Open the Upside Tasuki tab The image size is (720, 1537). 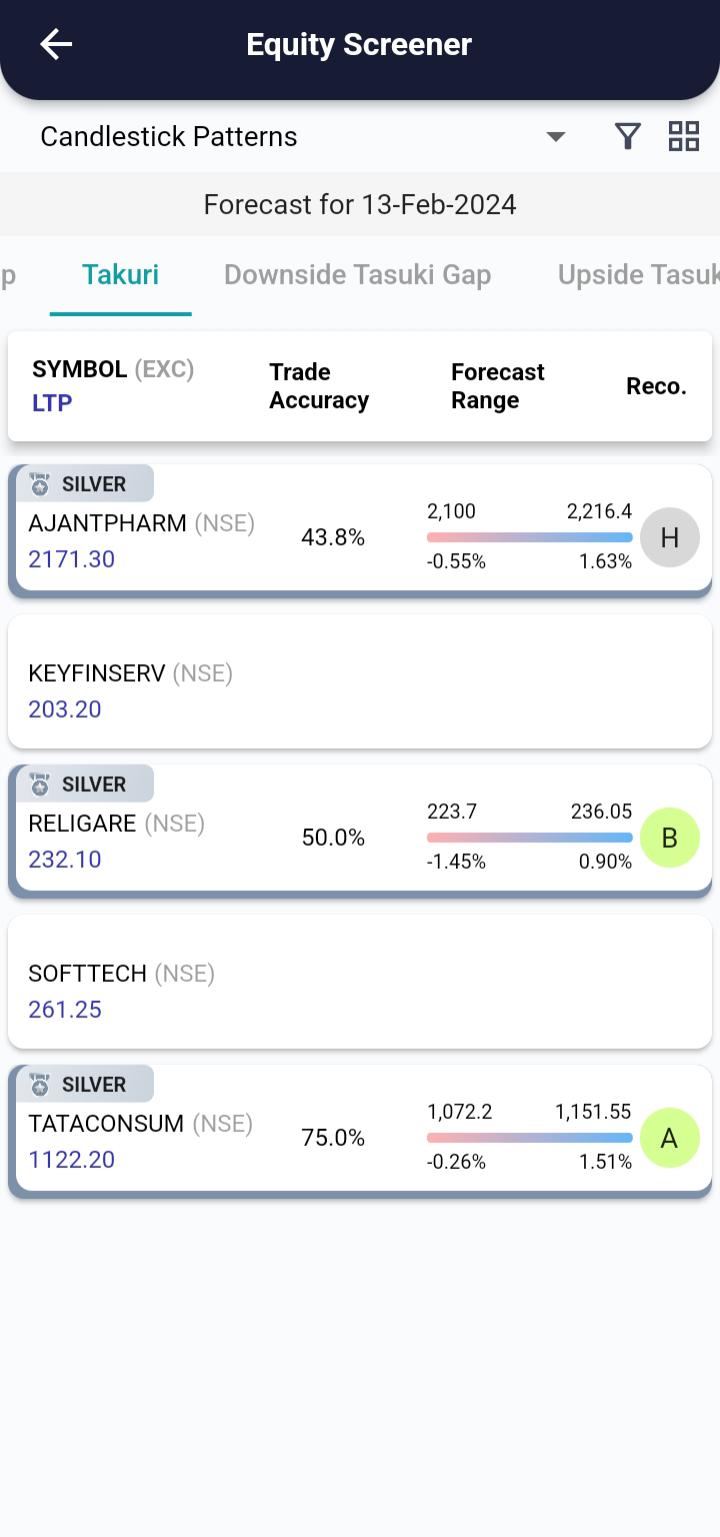(x=638, y=275)
